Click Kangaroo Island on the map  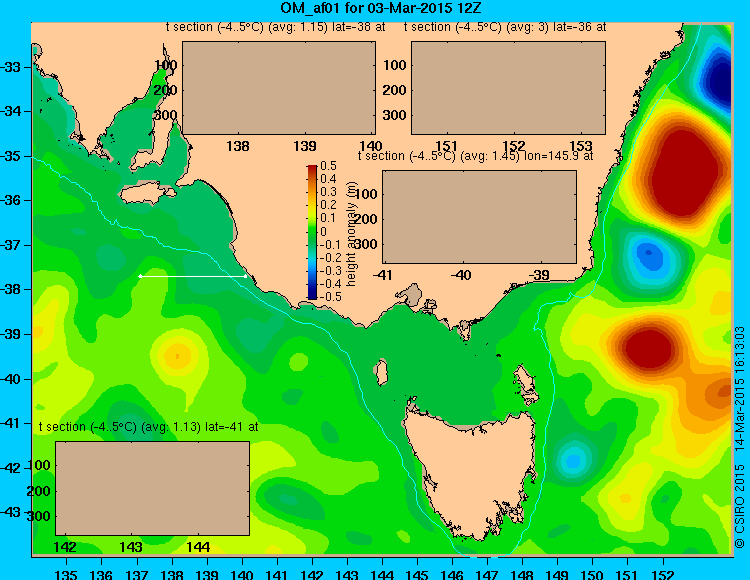tap(147, 192)
